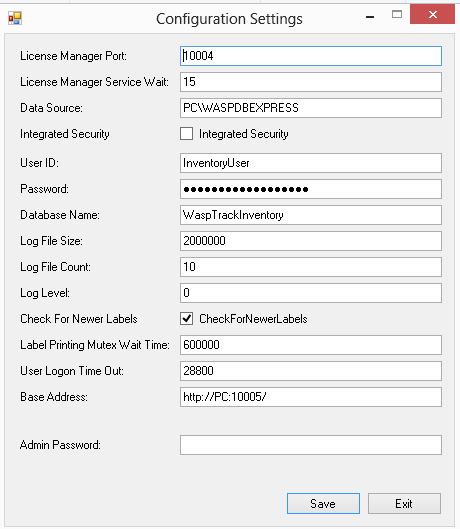The height and width of the screenshot is (529, 460).
Task: Enable the Integrated Security checkbox
Action: pos(186,134)
